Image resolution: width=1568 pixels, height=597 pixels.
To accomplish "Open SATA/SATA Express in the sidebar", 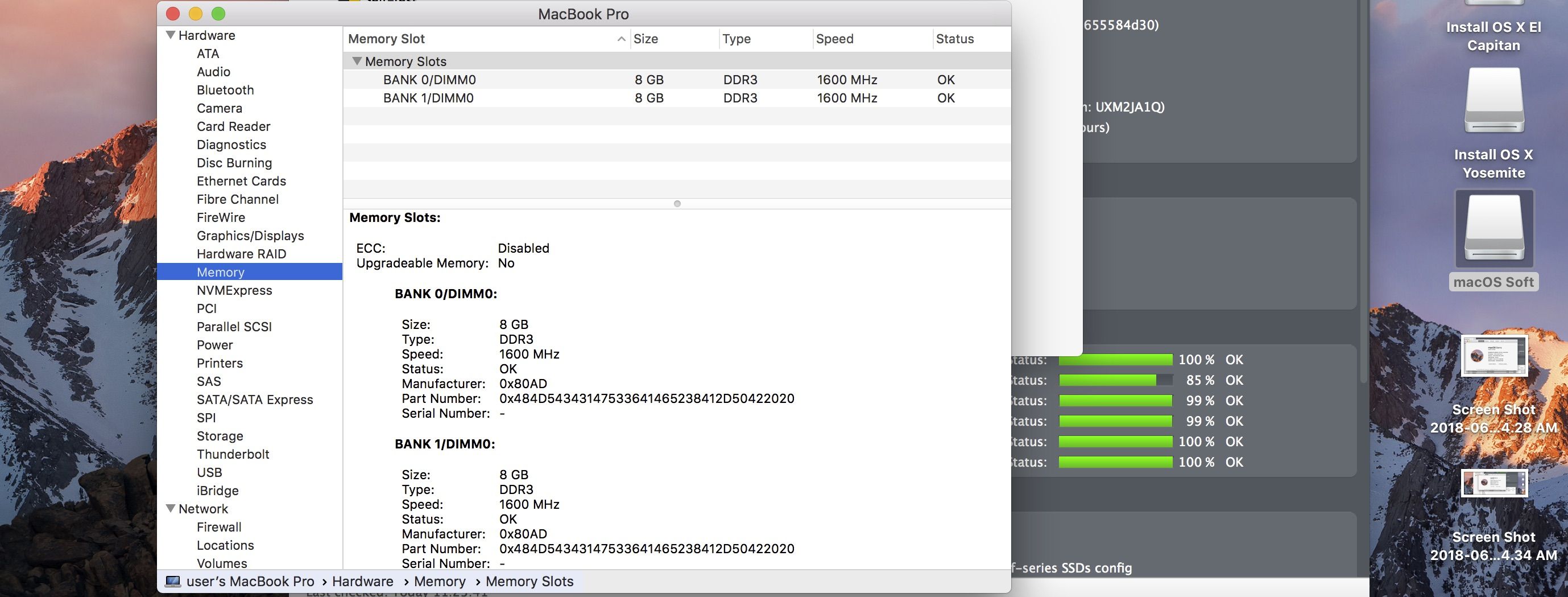I will 255,400.
